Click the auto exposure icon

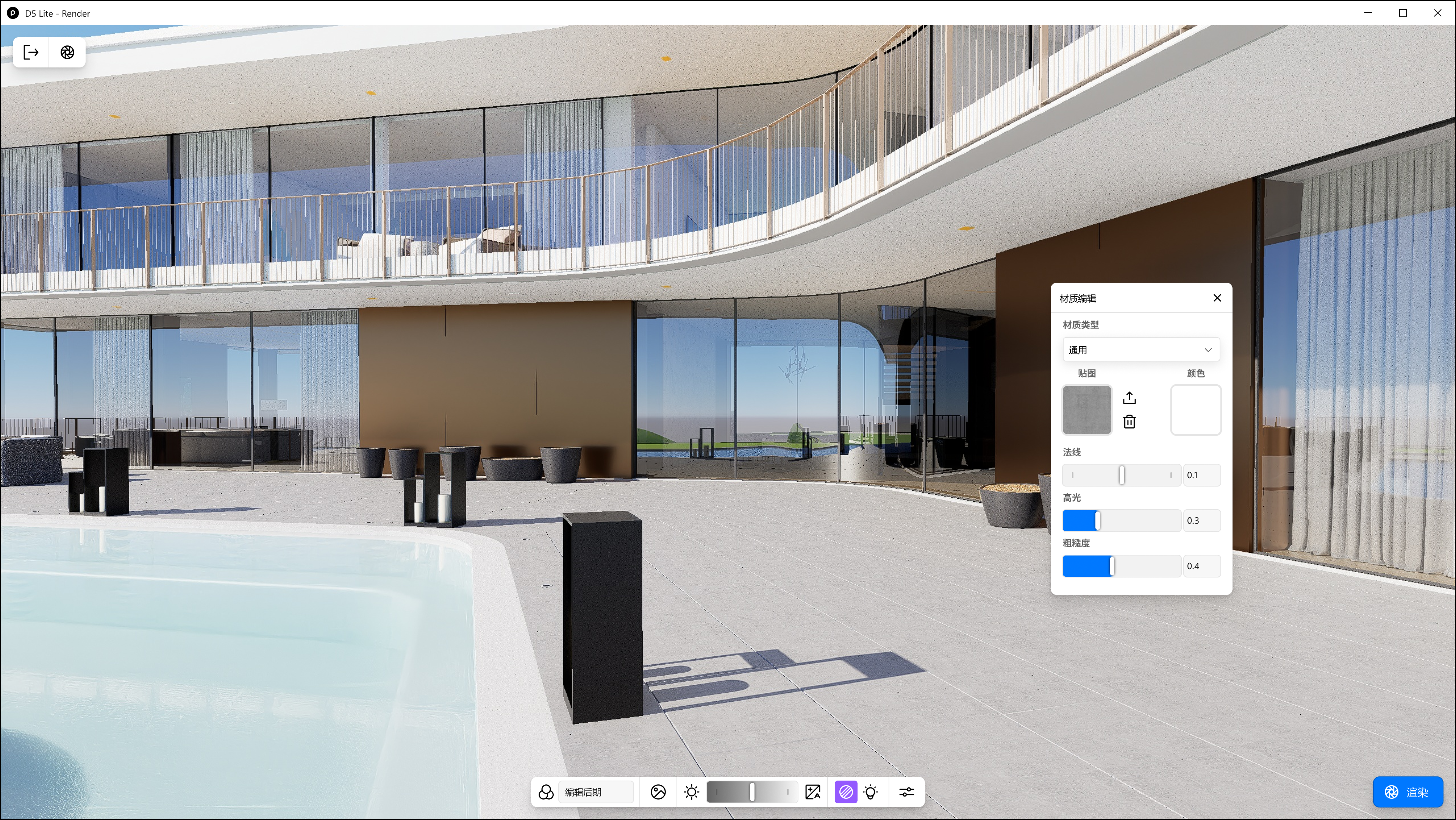[x=813, y=792]
